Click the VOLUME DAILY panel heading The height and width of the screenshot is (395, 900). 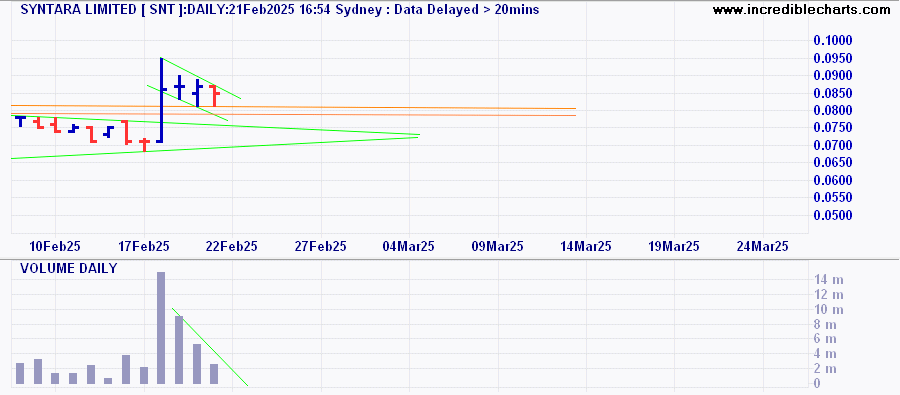click(x=68, y=268)
